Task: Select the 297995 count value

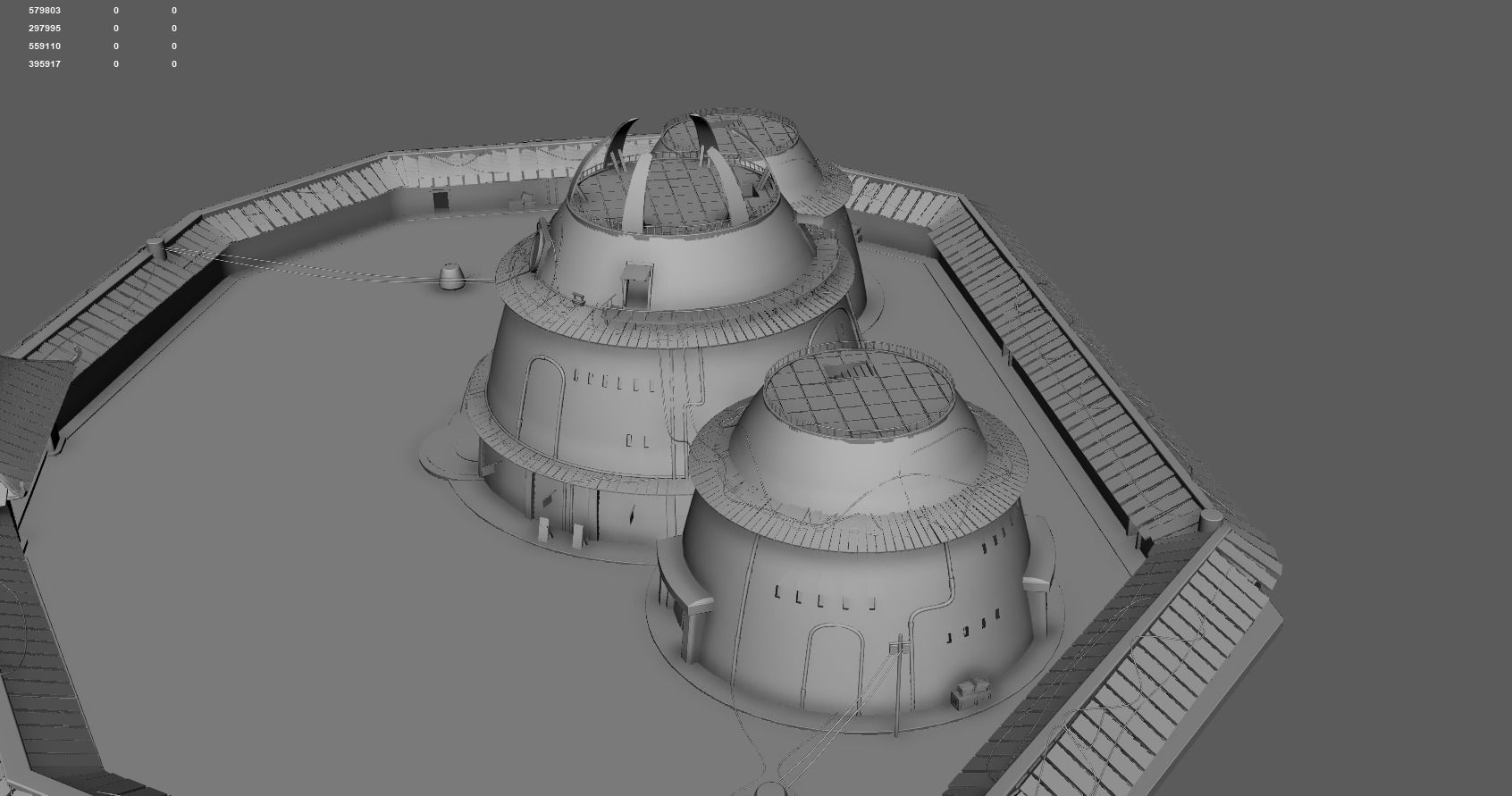Action: point(45,29)
